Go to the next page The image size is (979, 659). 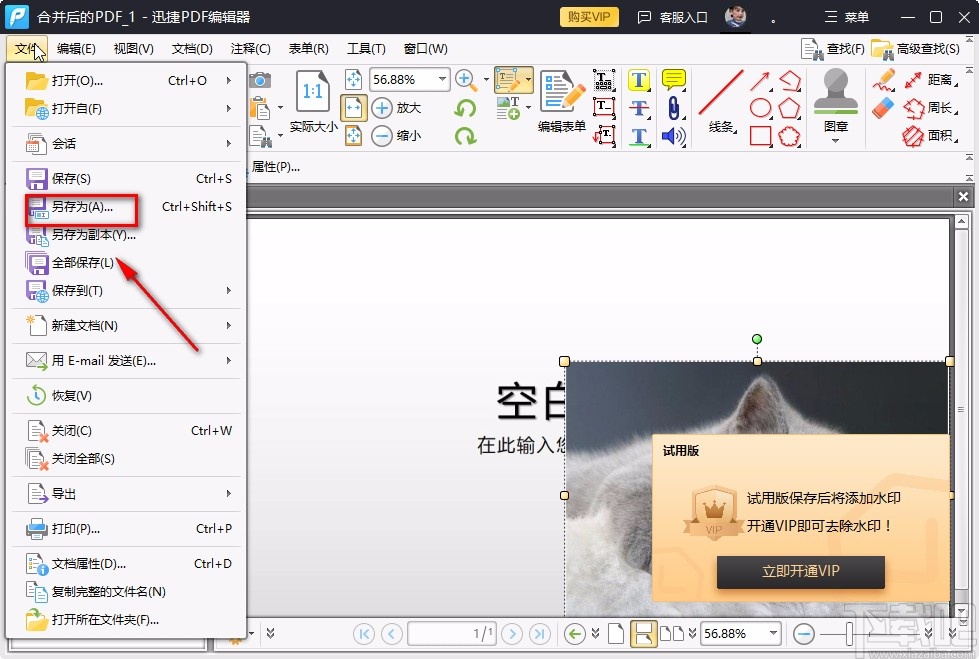coord(512,633)
